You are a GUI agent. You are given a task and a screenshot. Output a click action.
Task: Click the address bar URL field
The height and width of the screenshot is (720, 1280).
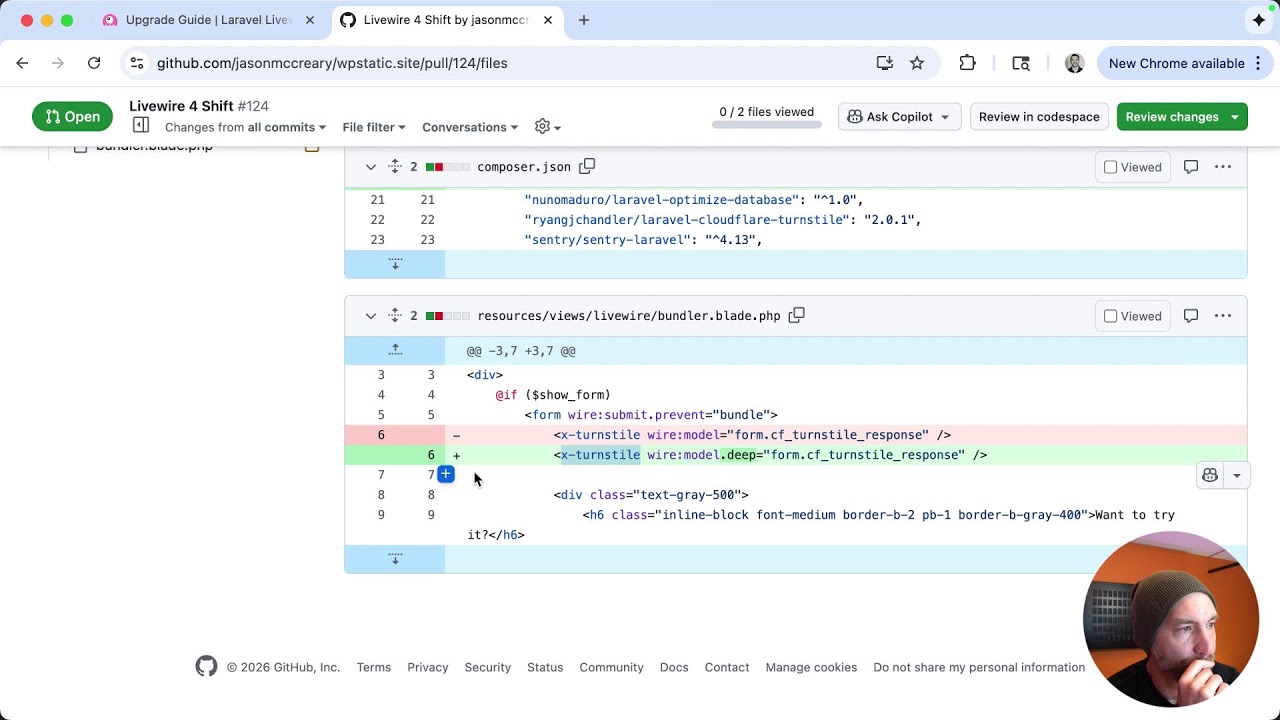[510, 63]
